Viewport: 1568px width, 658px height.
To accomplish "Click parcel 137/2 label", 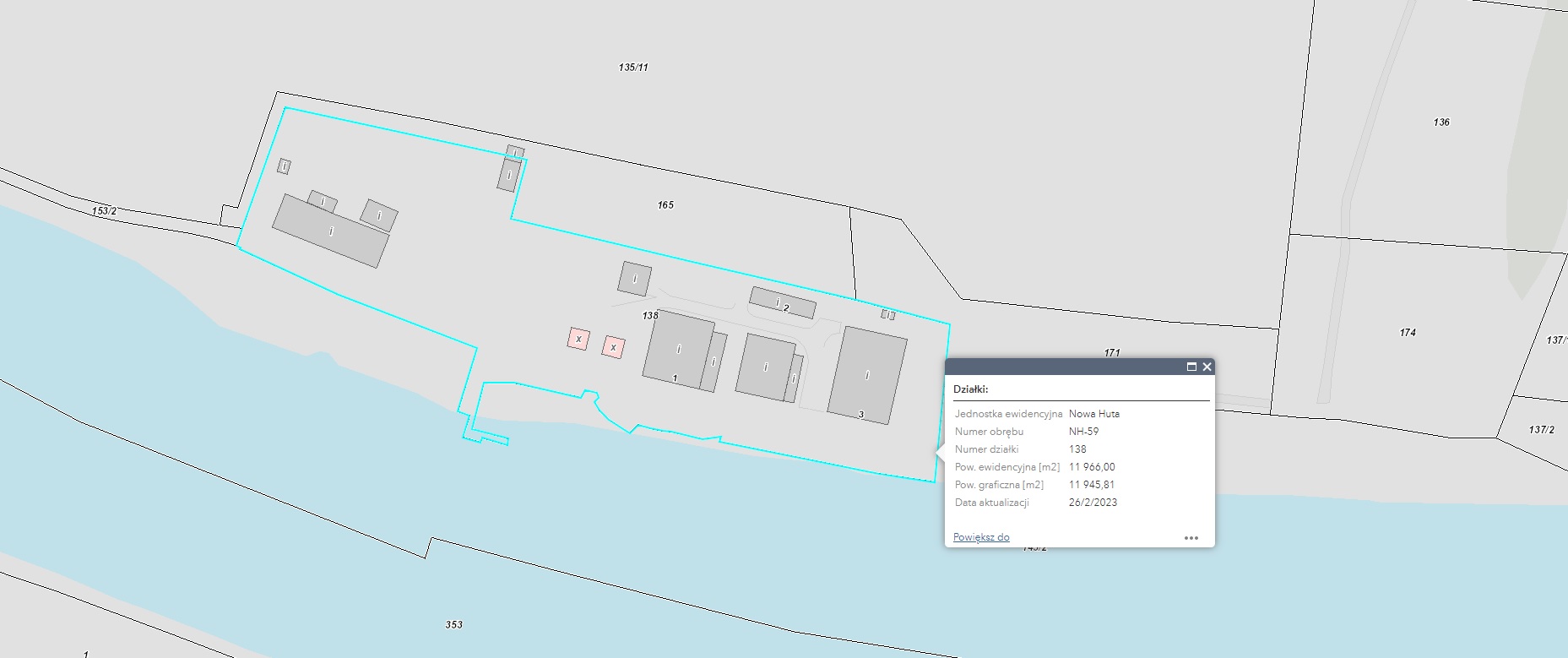I will pyautogui.click(x=1541, y=430).
